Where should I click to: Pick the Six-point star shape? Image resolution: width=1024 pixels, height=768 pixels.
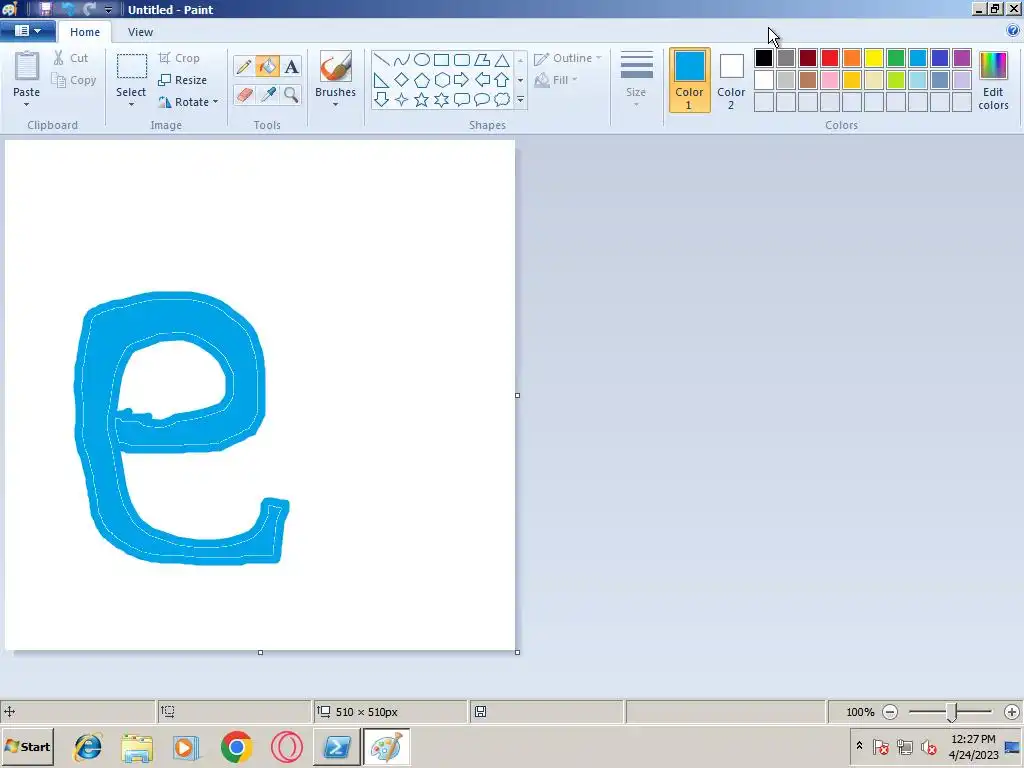pyautogui.click(x=442, y=100)
